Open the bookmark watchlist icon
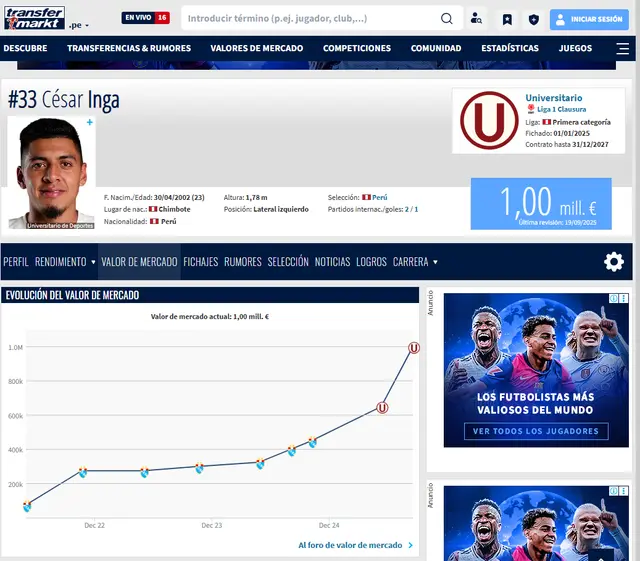The image size is (640, 561). pyautogui.click(x=507, y=19)
